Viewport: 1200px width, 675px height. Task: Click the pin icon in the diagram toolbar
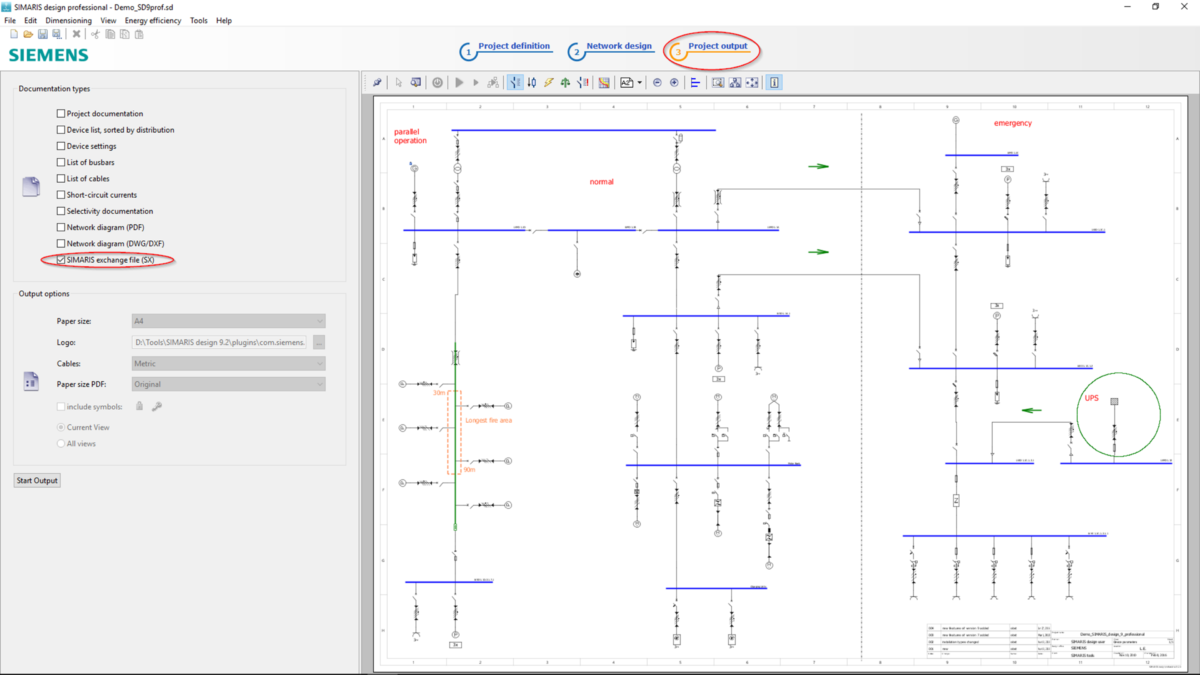coord(377,82)
